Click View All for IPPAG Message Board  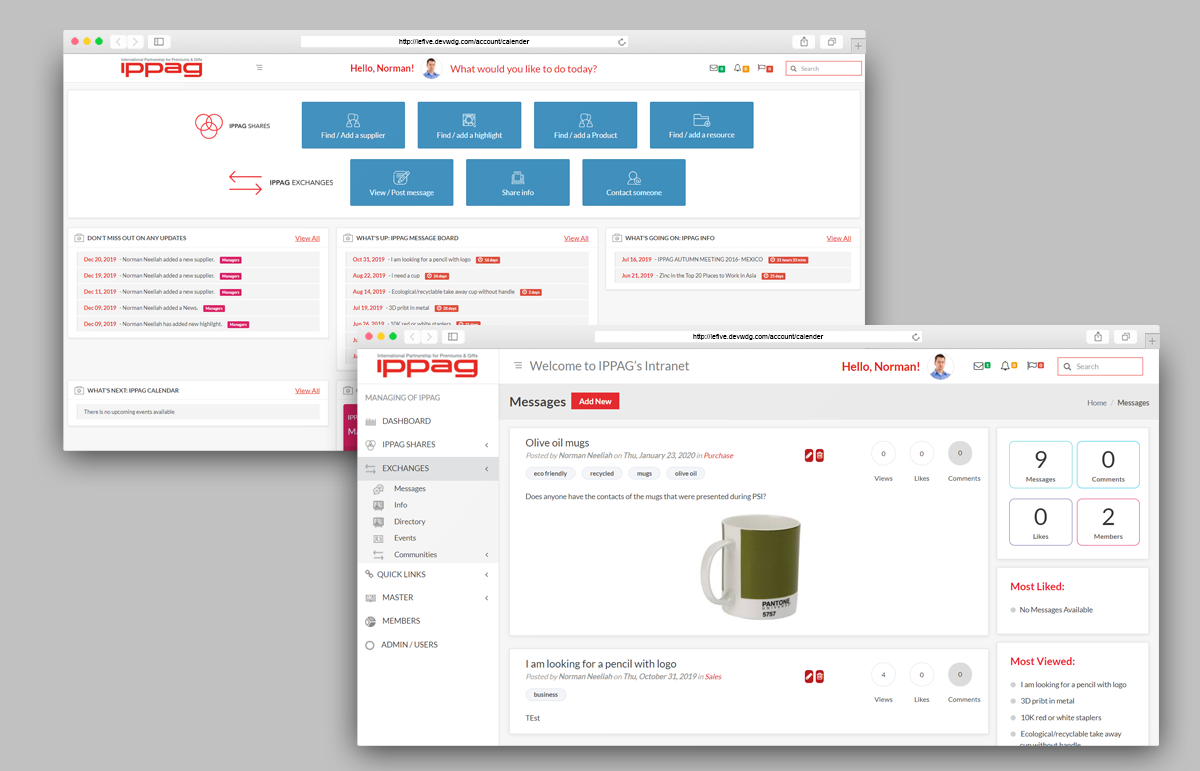576,238
